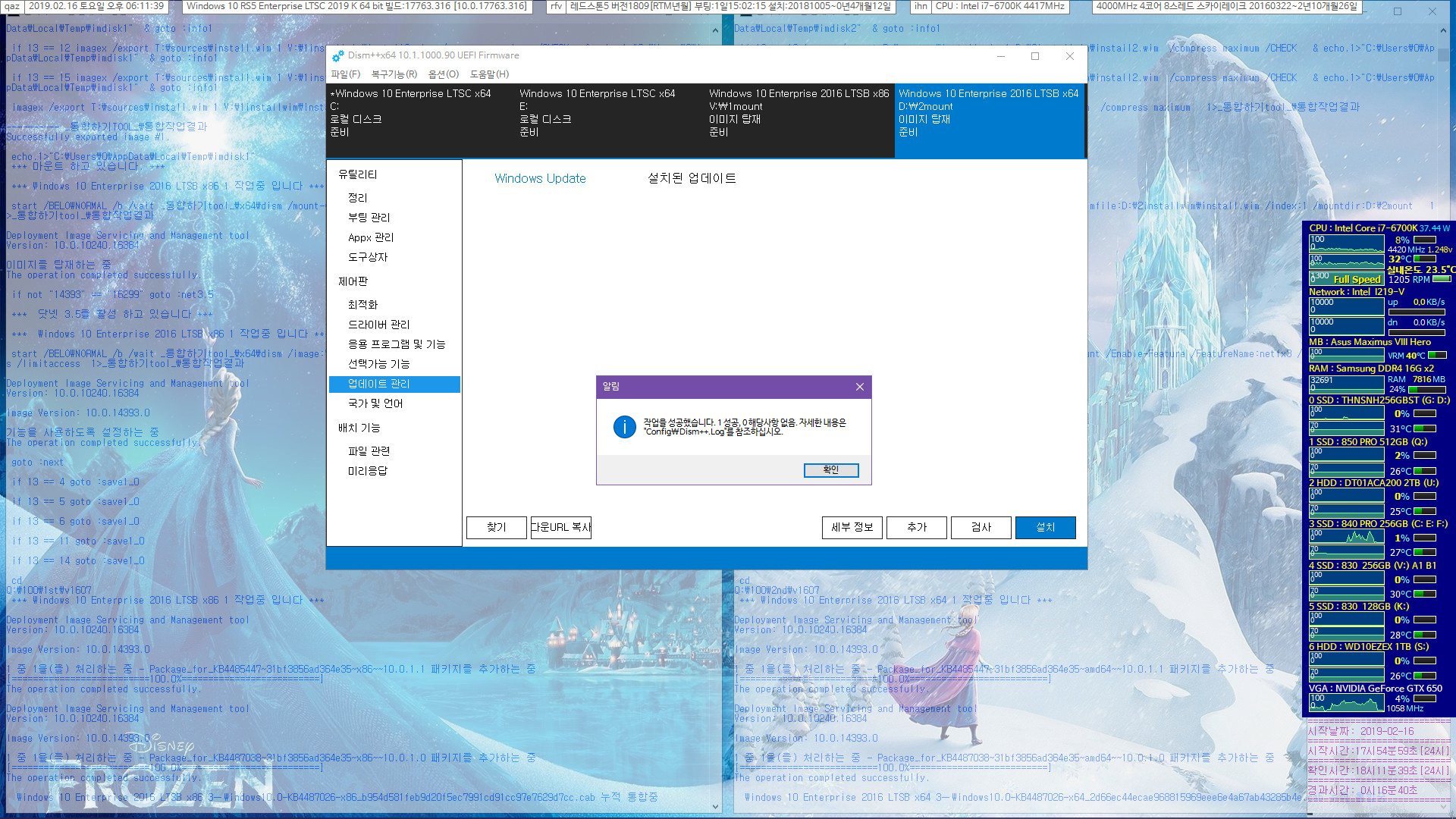Viewport: 1456px width, 819px height.
Task: Switch to the 설치된 업데이트 tab
Action: (692, 178)
